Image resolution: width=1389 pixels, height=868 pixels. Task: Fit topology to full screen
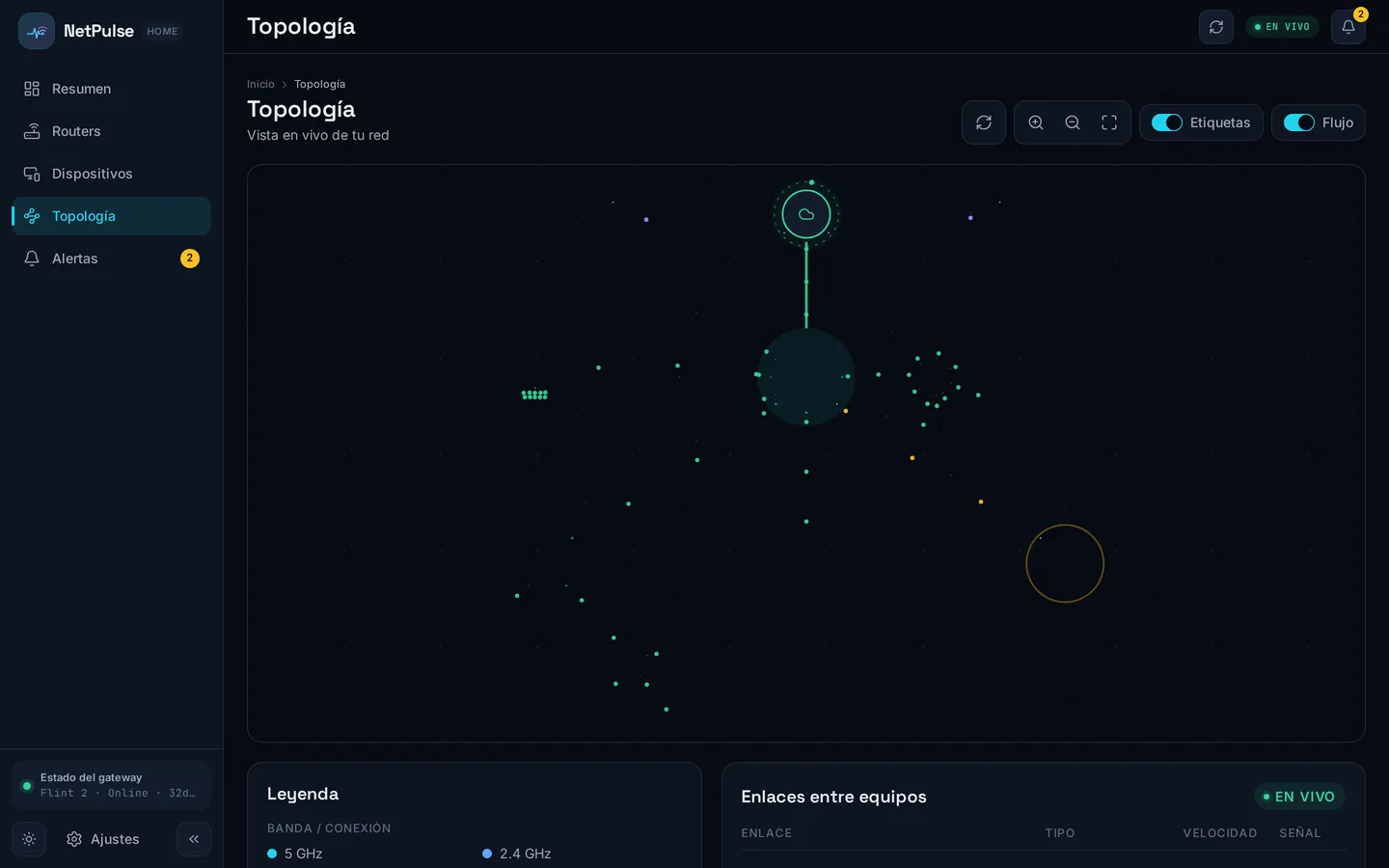click(1109, 122)
